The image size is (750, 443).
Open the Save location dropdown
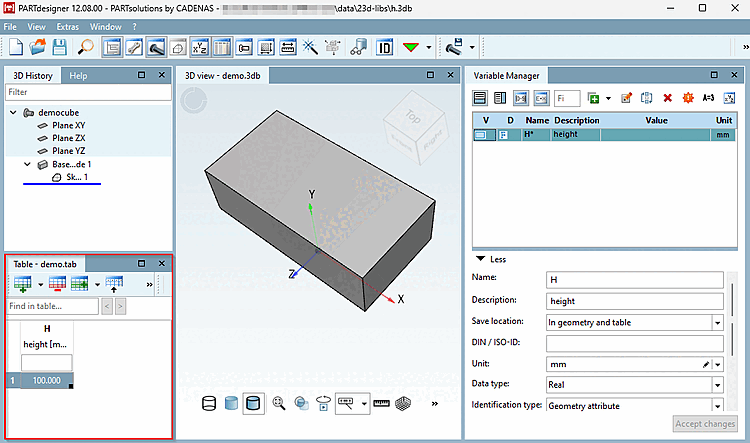point(717,322)
